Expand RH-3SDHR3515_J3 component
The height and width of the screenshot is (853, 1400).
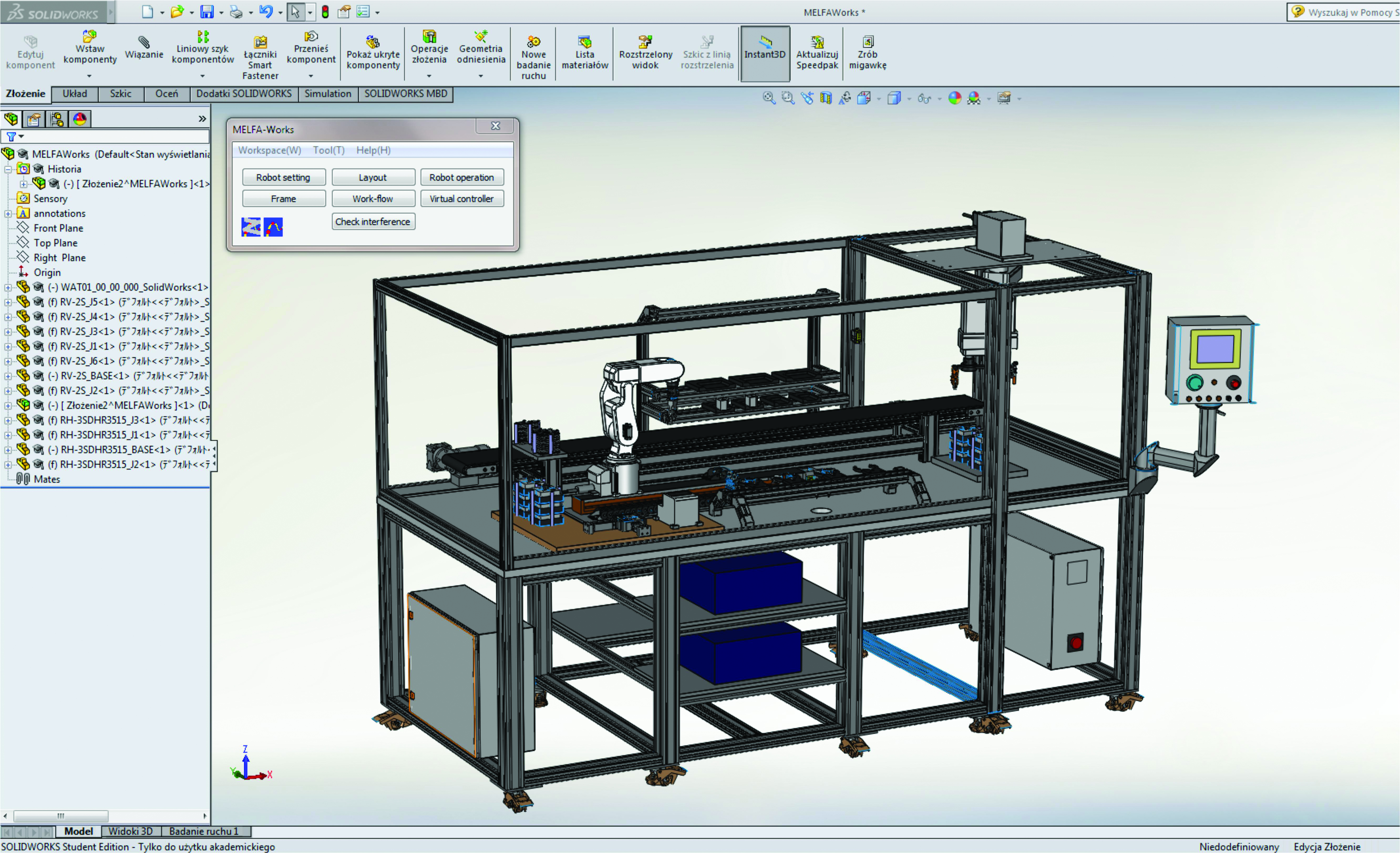point(8,420)
